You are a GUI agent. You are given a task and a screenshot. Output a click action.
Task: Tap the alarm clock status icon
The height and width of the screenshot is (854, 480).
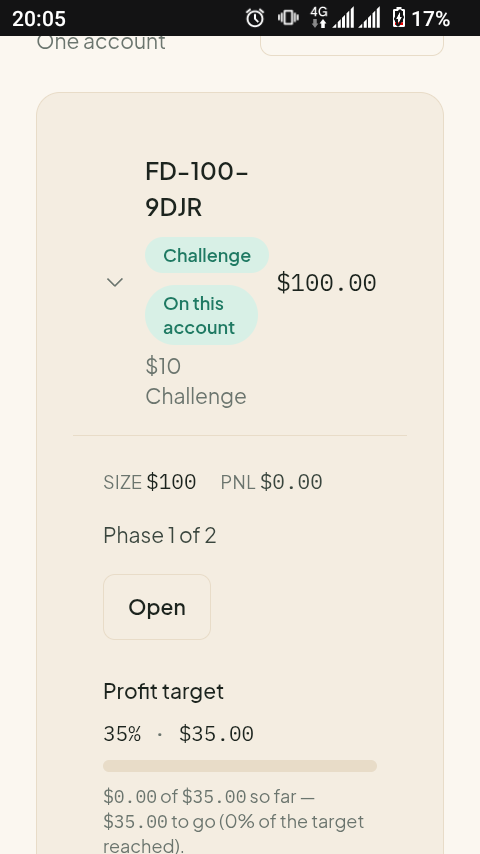click(x=254, y=18)
